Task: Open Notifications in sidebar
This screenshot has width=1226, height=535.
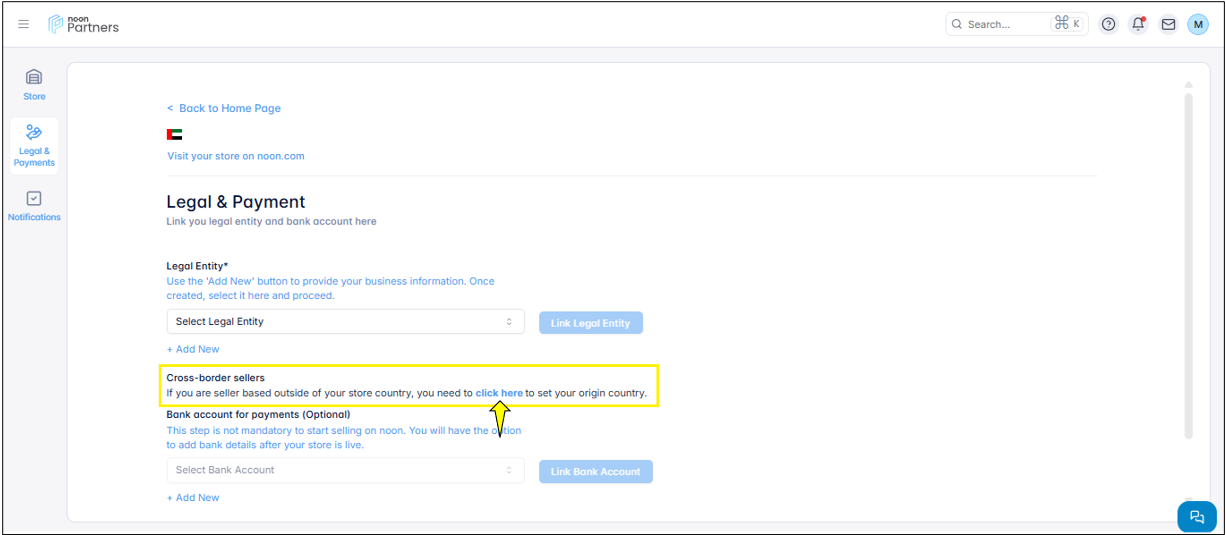Action: 34,206
